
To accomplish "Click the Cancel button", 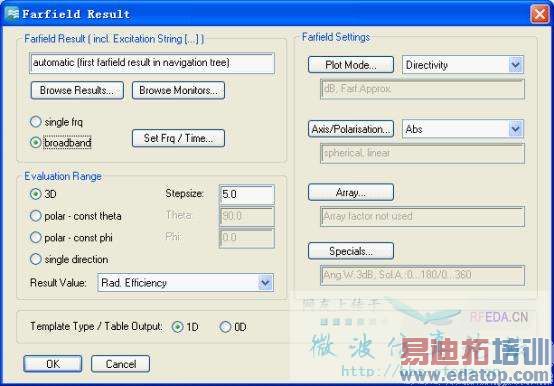I will click(120, 364).
